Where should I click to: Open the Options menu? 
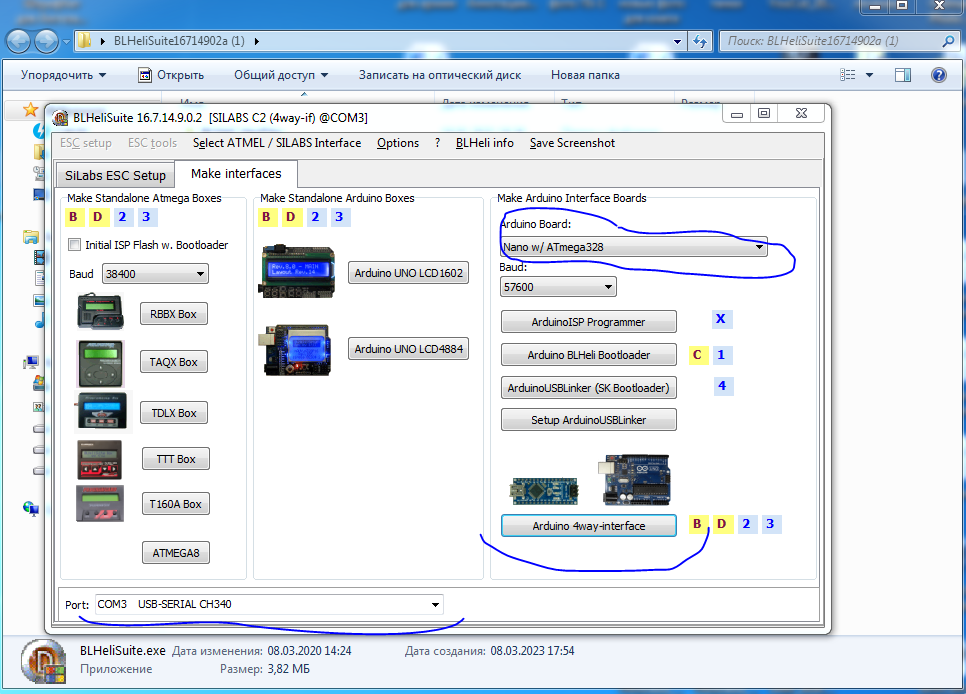coord(398,143)
